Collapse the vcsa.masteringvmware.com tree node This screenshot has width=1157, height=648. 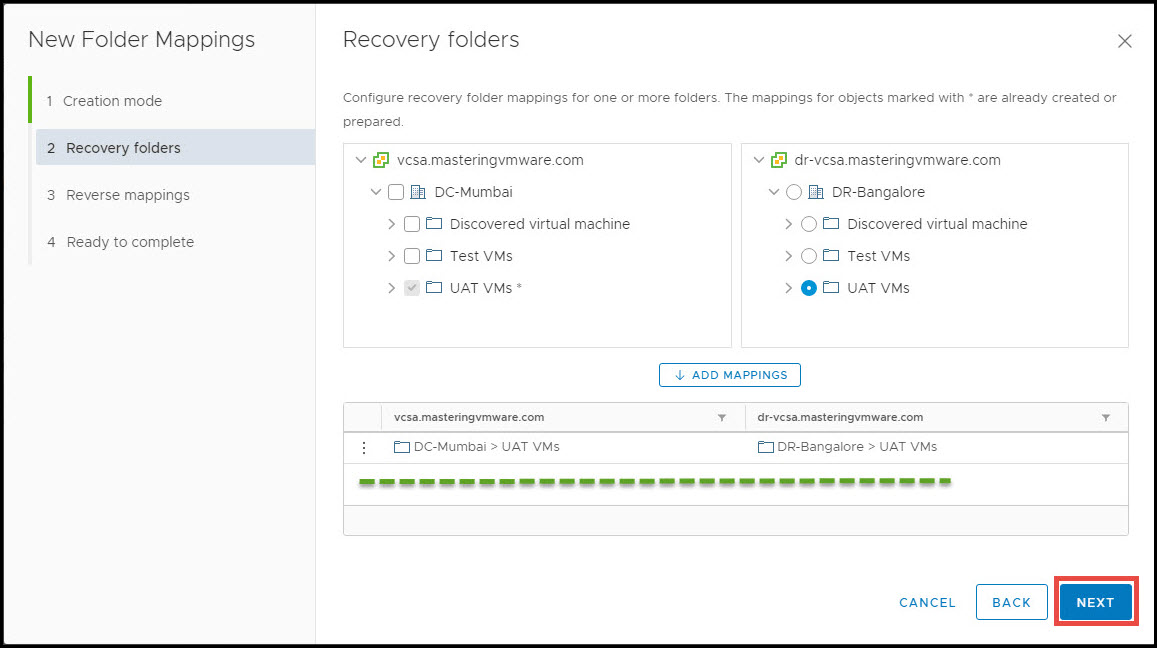(x=361, y=160)
